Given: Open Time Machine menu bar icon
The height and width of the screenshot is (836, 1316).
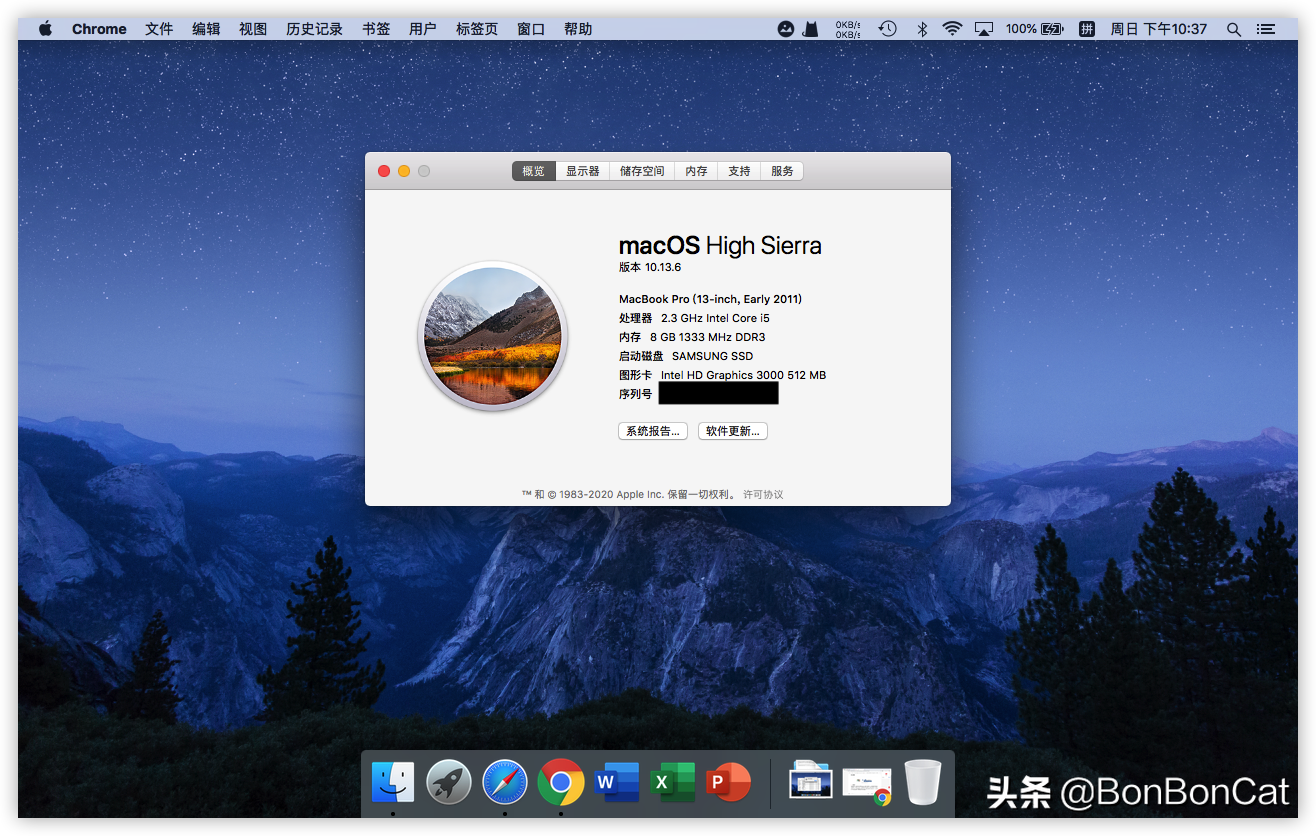Looking at the screenshot, I should 888,29.
